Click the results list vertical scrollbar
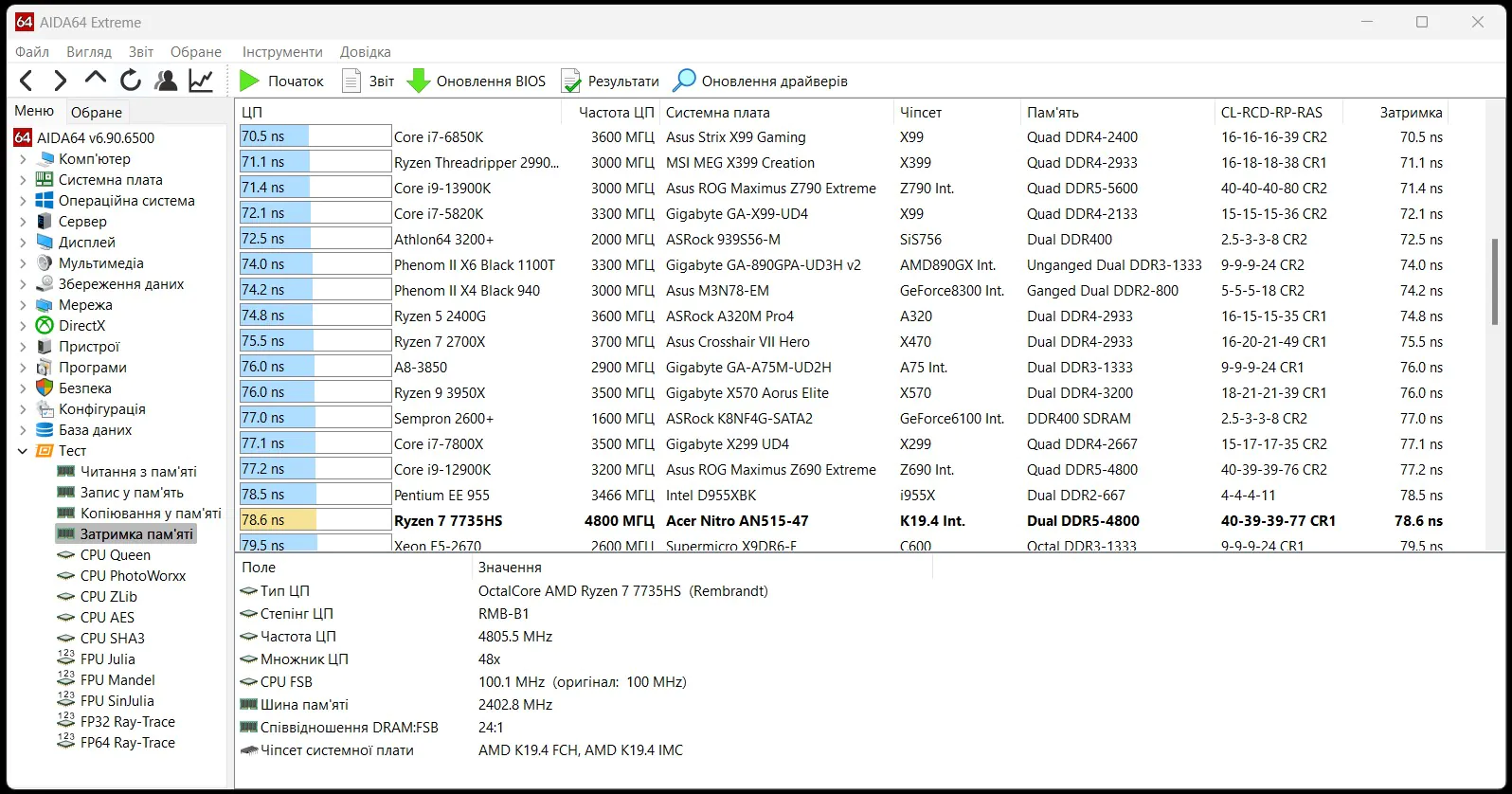1512x794 pixels. click(1496, 281)
